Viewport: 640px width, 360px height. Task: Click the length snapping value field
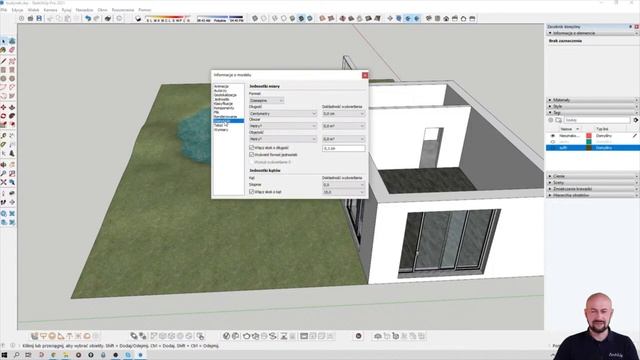tap(344, 149)
